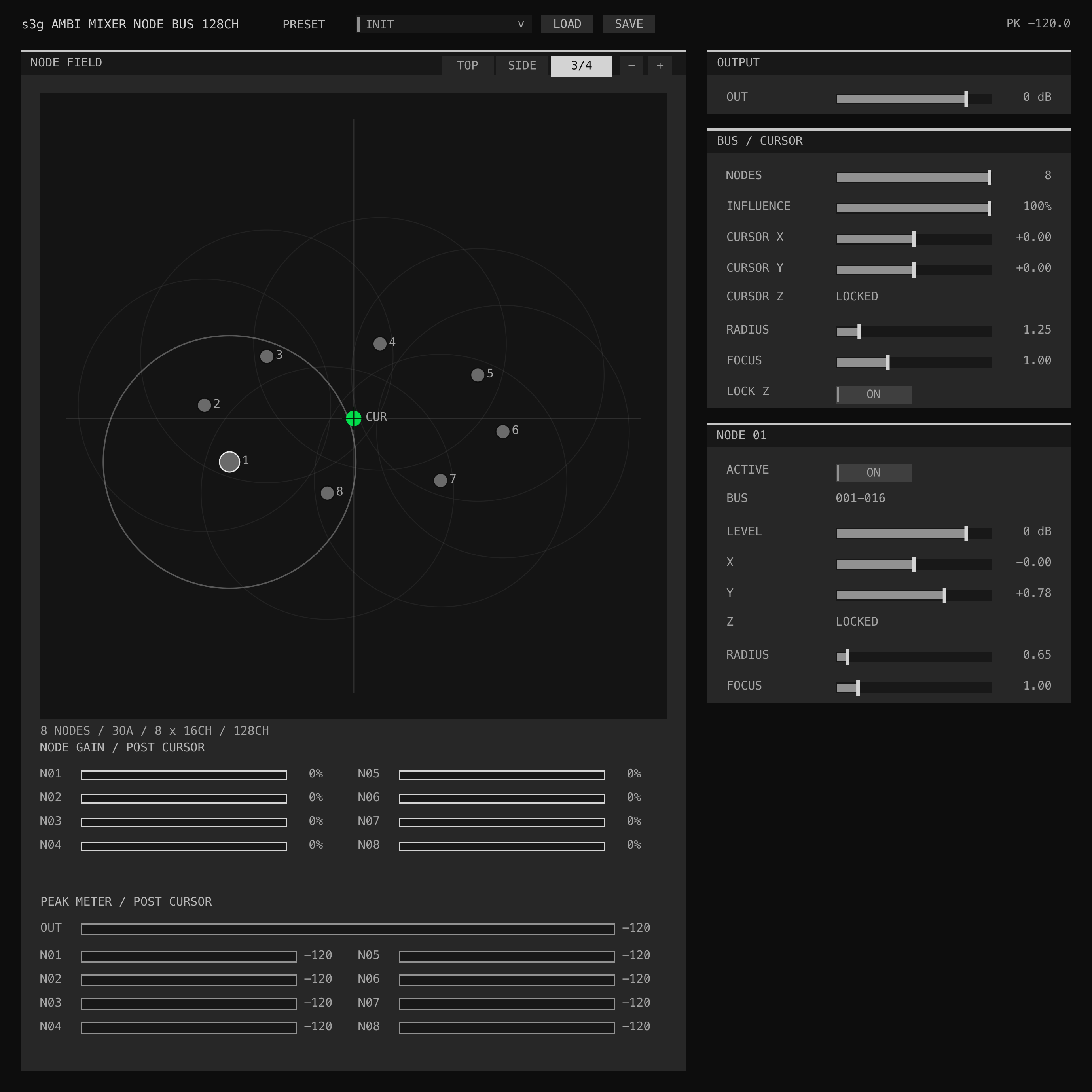Click the '8 NODES / 3OA / 8 x 16CH / 128CH' status text
Image resolution: width=1092 pixels, height=1092 pixels.
point(154,731)
